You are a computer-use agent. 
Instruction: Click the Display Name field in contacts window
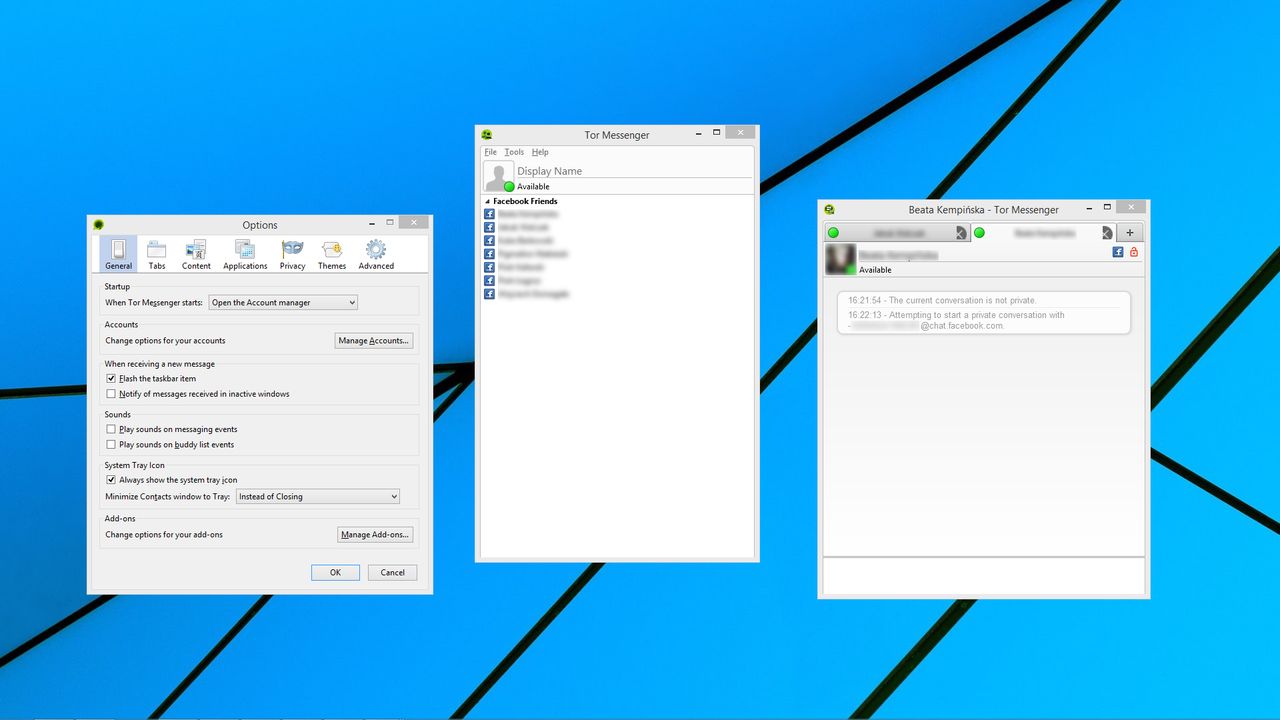[634, 171]
